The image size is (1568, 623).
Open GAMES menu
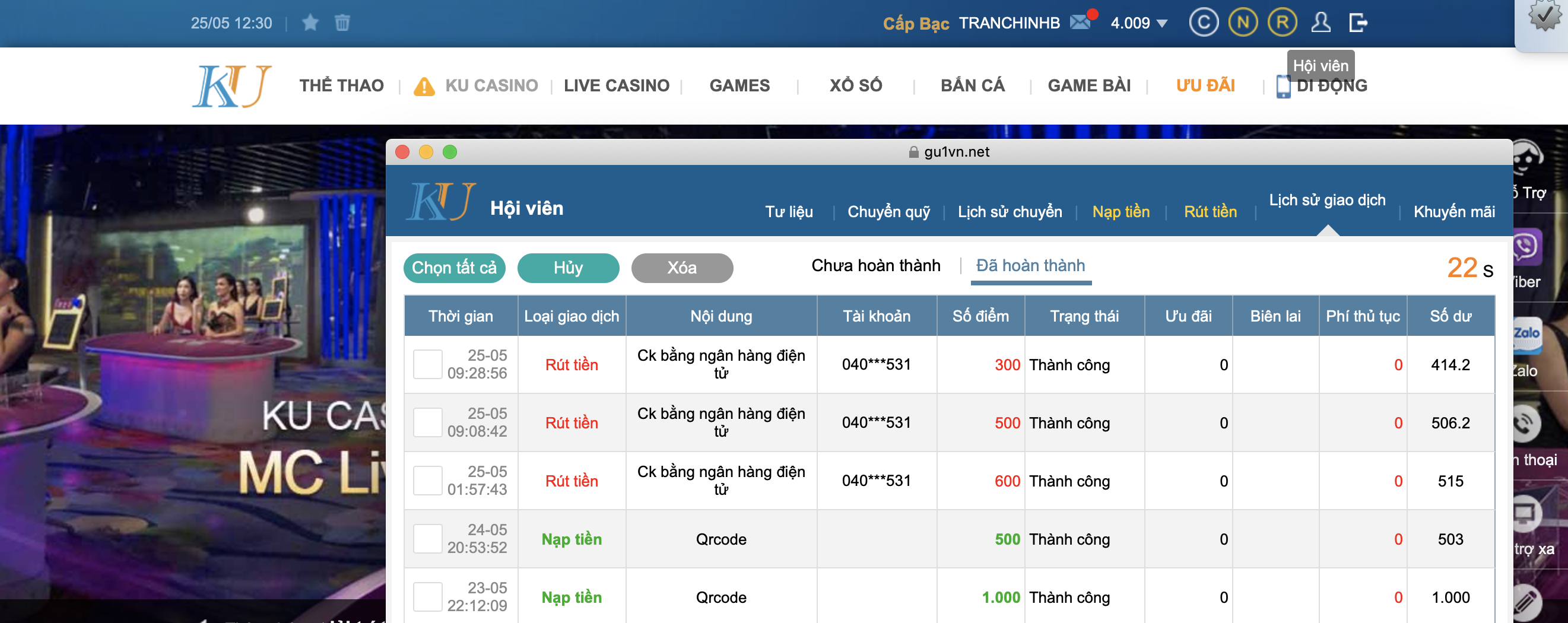click(739, 86)
